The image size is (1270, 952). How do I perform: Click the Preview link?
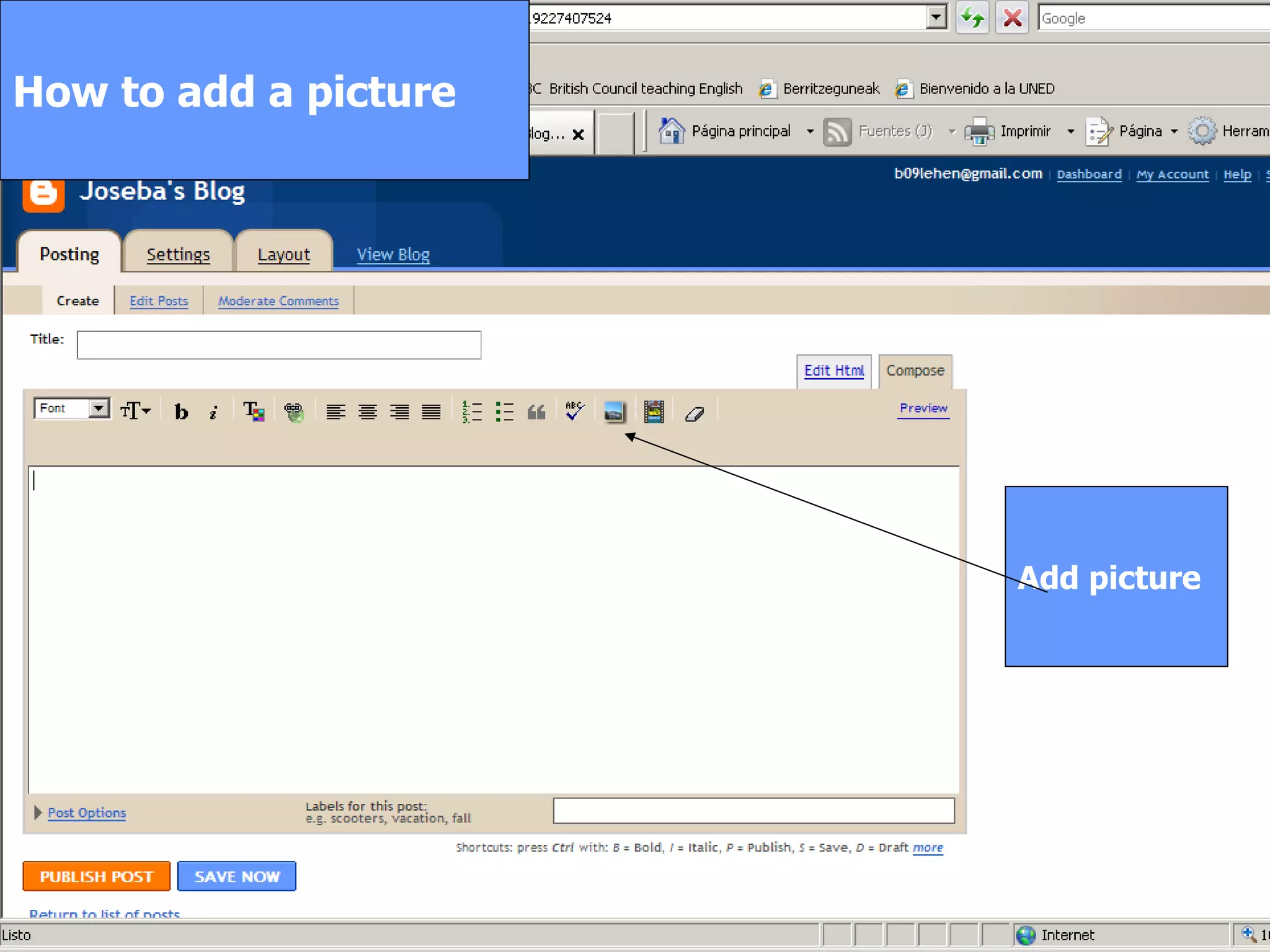tap(924, 408)
